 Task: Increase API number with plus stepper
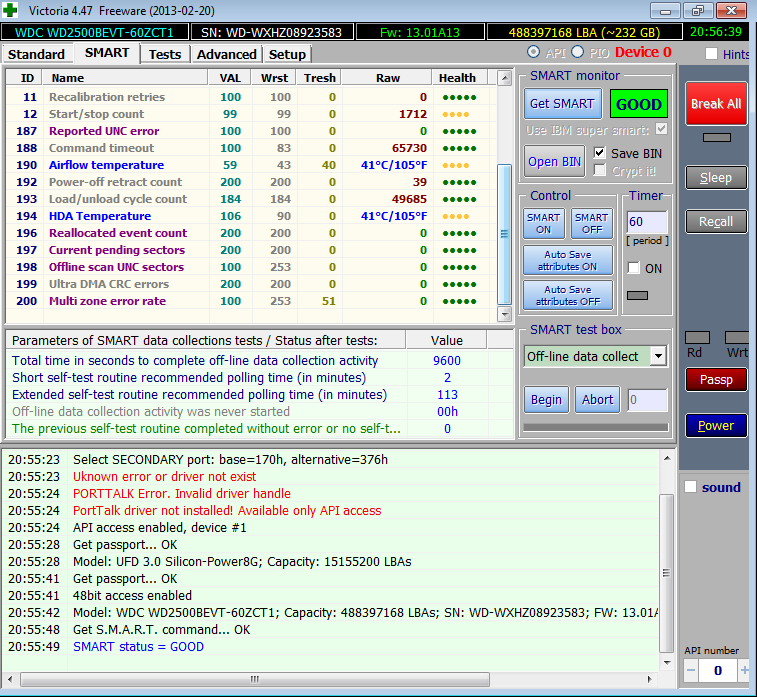point(744,670)
